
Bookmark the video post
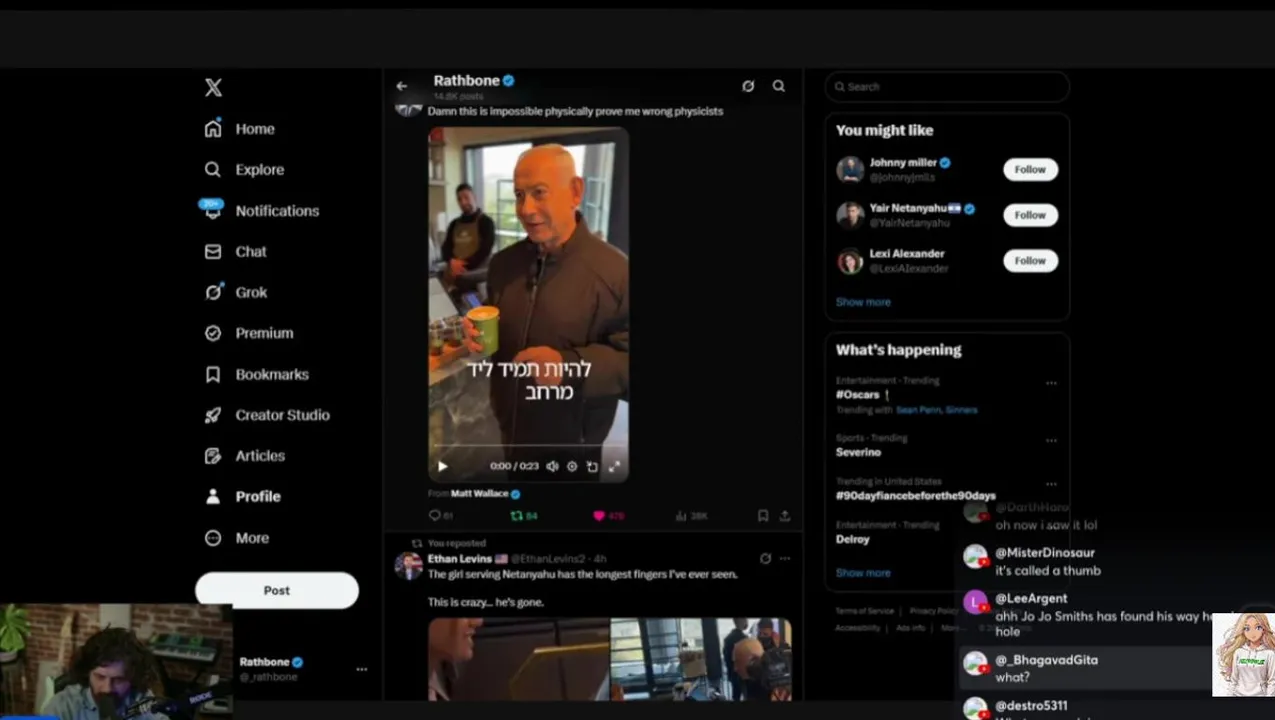pyautogui.click(x=763, y=516)
